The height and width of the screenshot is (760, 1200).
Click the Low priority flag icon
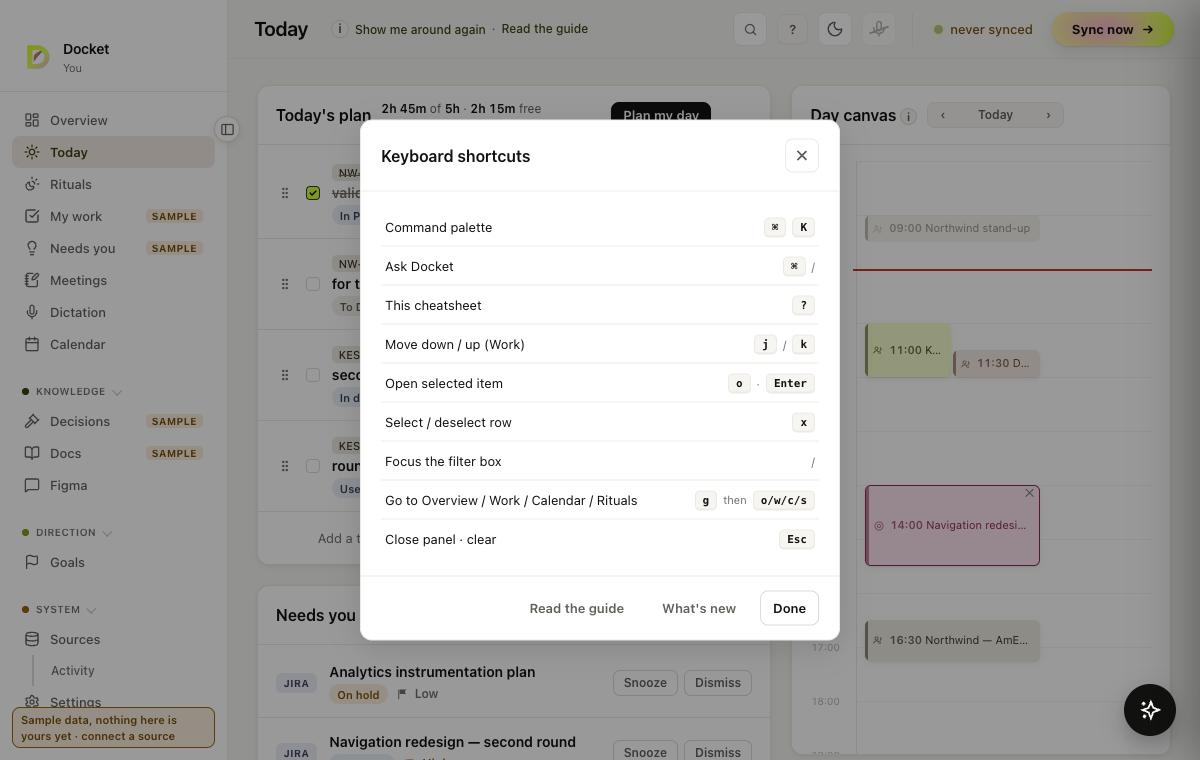(x=402, y=694)
